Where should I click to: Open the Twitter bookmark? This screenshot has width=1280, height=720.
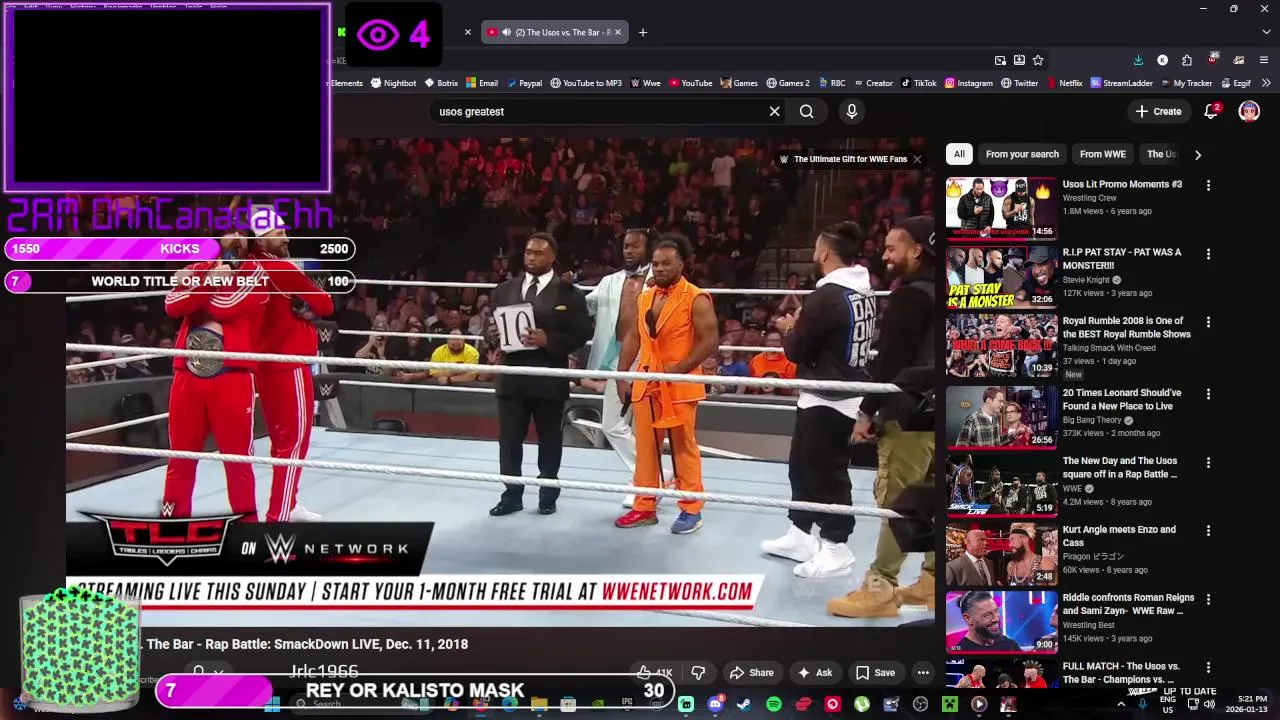tap(1019, 83)
